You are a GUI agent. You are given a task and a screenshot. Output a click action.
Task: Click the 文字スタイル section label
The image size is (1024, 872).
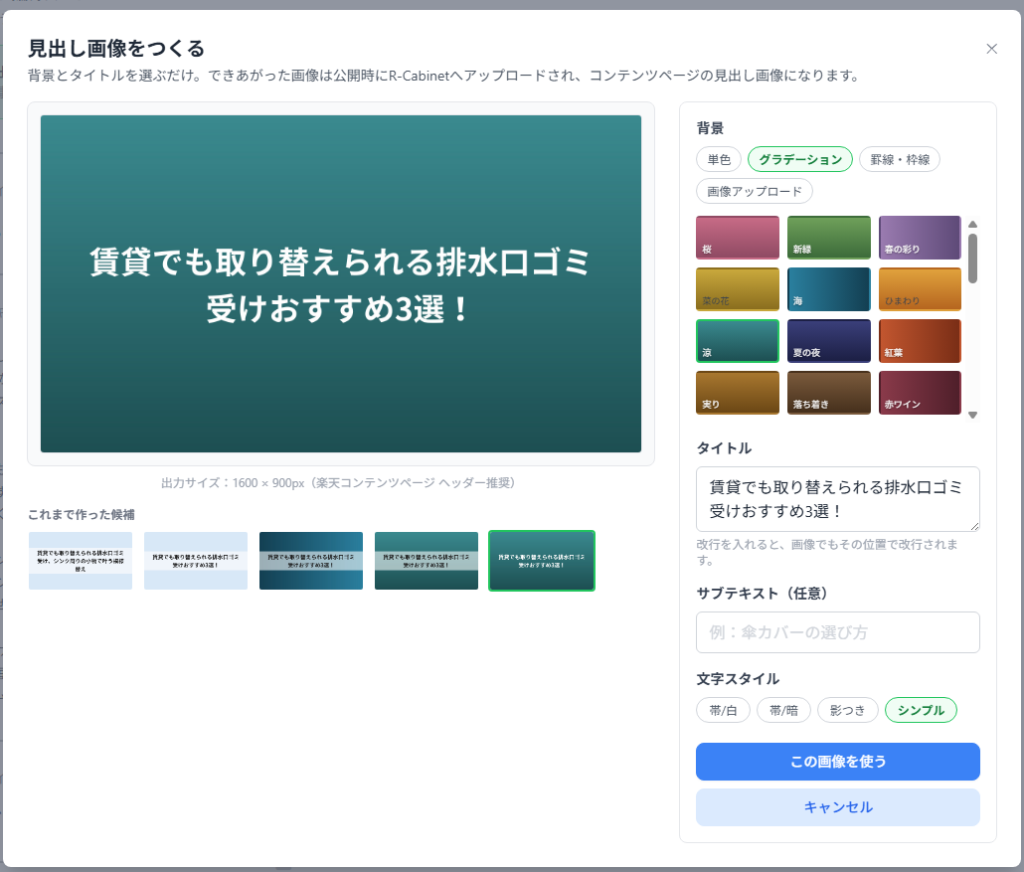click(x=737, y=679)
